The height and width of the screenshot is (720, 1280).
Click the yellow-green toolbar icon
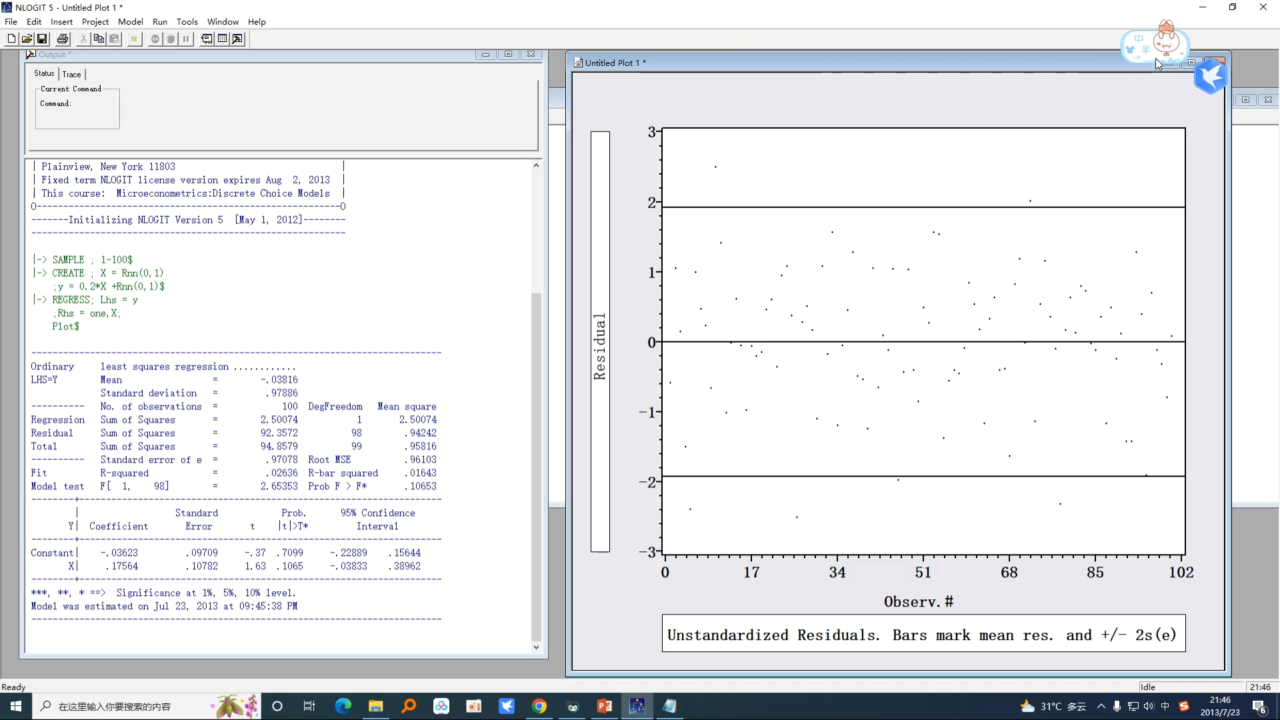click(134, 39)
